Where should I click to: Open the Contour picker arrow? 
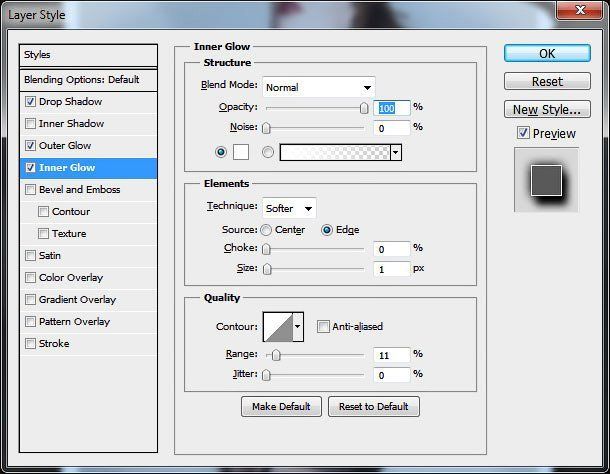298,326
